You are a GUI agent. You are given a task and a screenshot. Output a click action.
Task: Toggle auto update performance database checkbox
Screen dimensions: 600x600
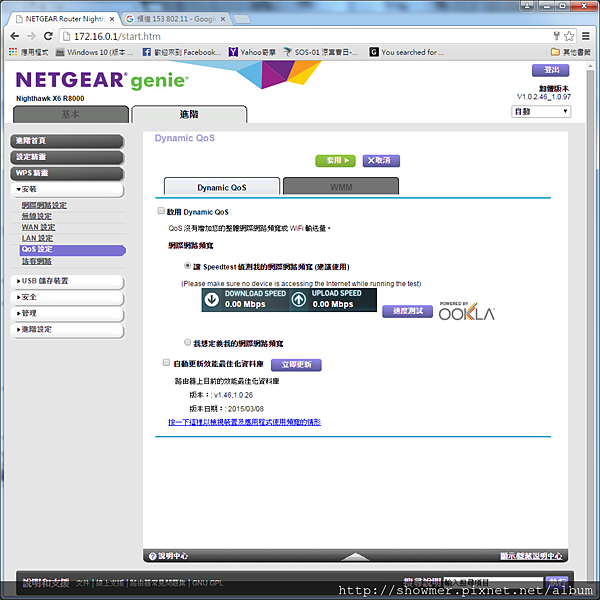[166, 362]
